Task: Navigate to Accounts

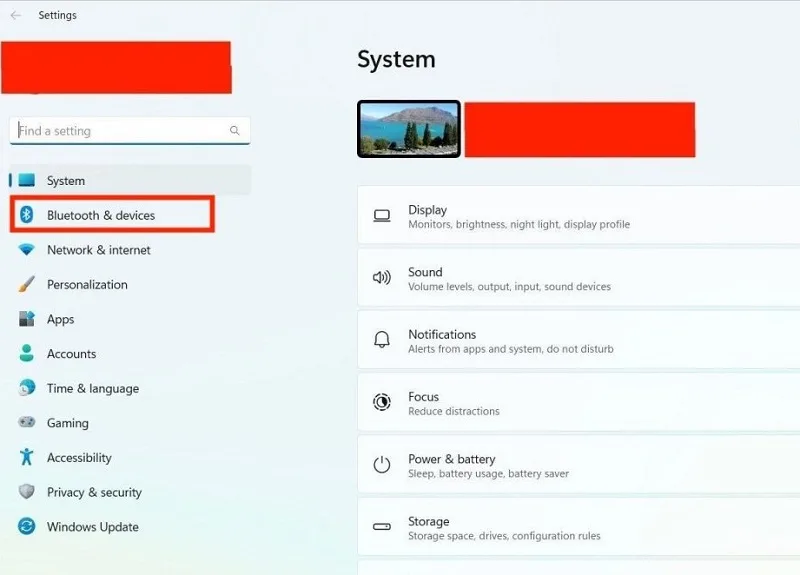Action: [130, 354]
